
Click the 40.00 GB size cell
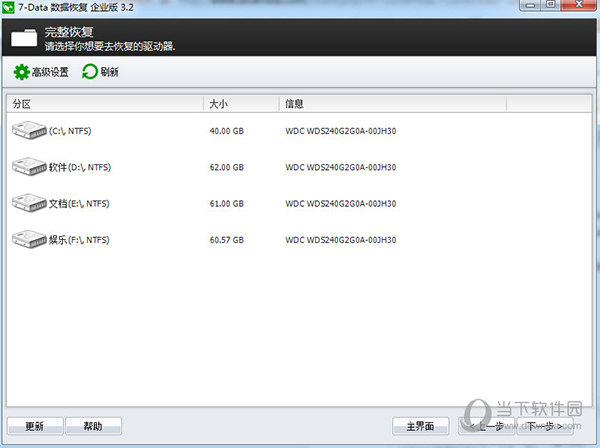coord(227,131)
